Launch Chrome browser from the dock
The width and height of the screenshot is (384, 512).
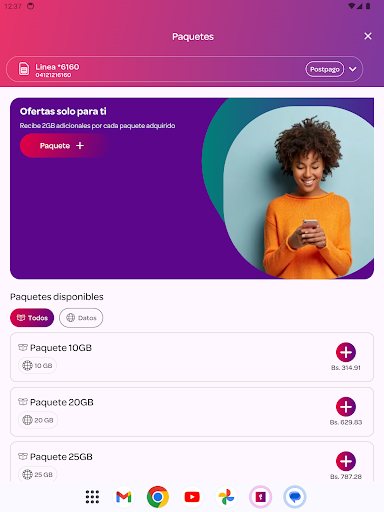[158, 497]
